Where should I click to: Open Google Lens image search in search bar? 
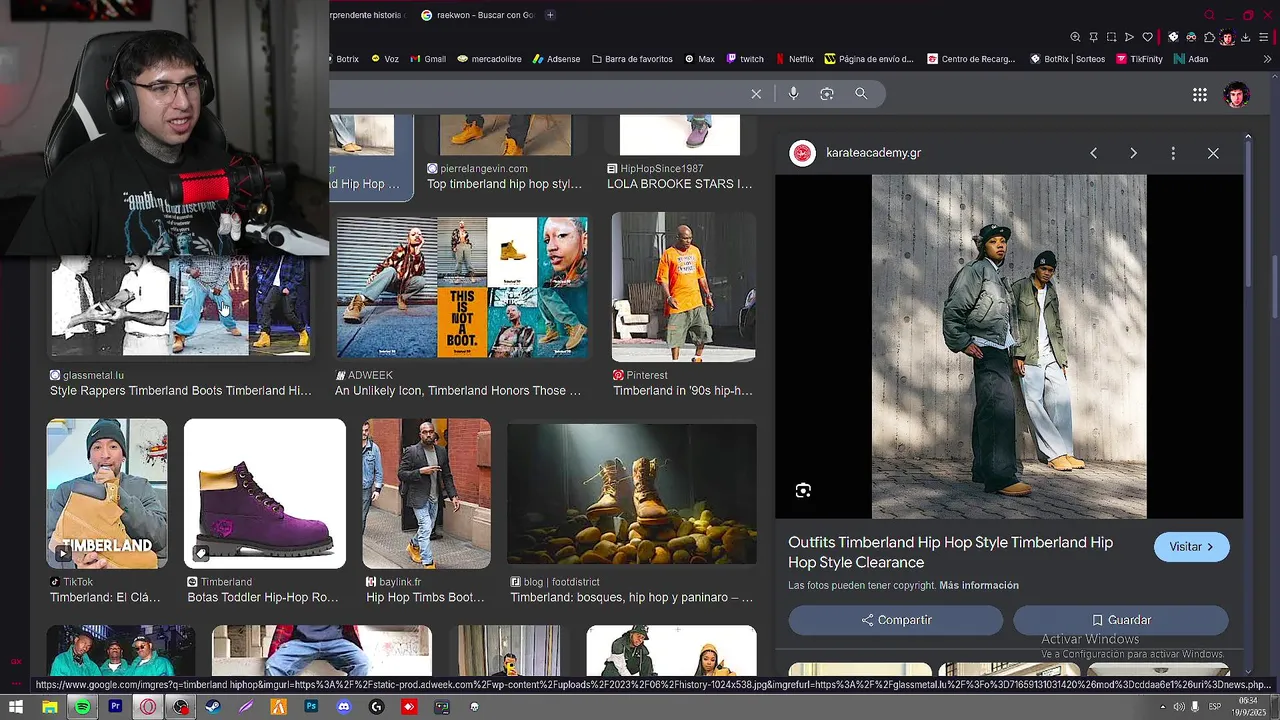click(827, 94)
